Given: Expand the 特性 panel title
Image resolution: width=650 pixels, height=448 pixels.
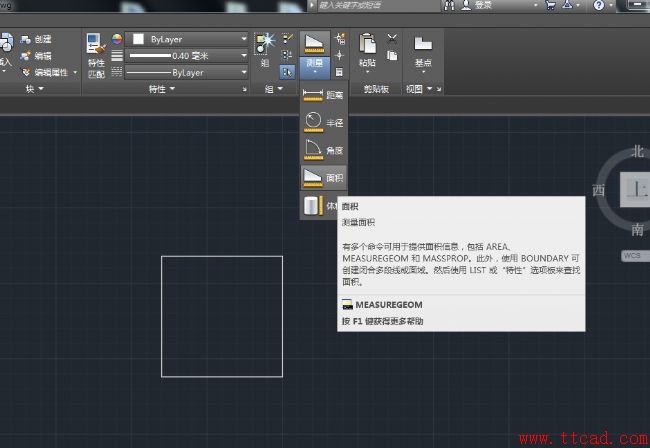Looking at the screenshot, I should (x=162, y=89).
